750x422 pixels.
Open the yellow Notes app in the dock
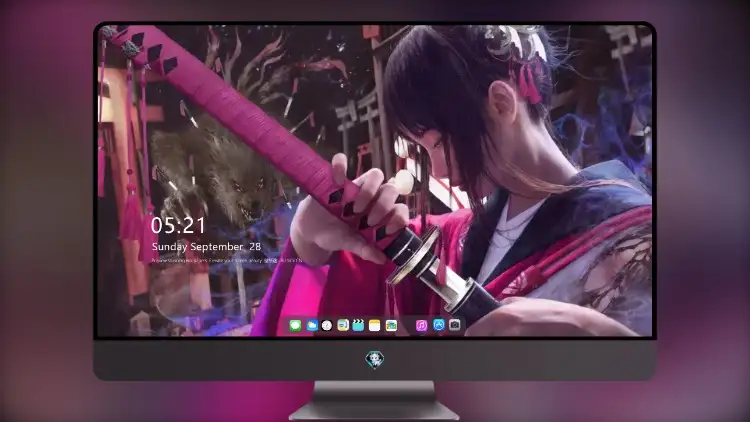[x=375, y=326]
